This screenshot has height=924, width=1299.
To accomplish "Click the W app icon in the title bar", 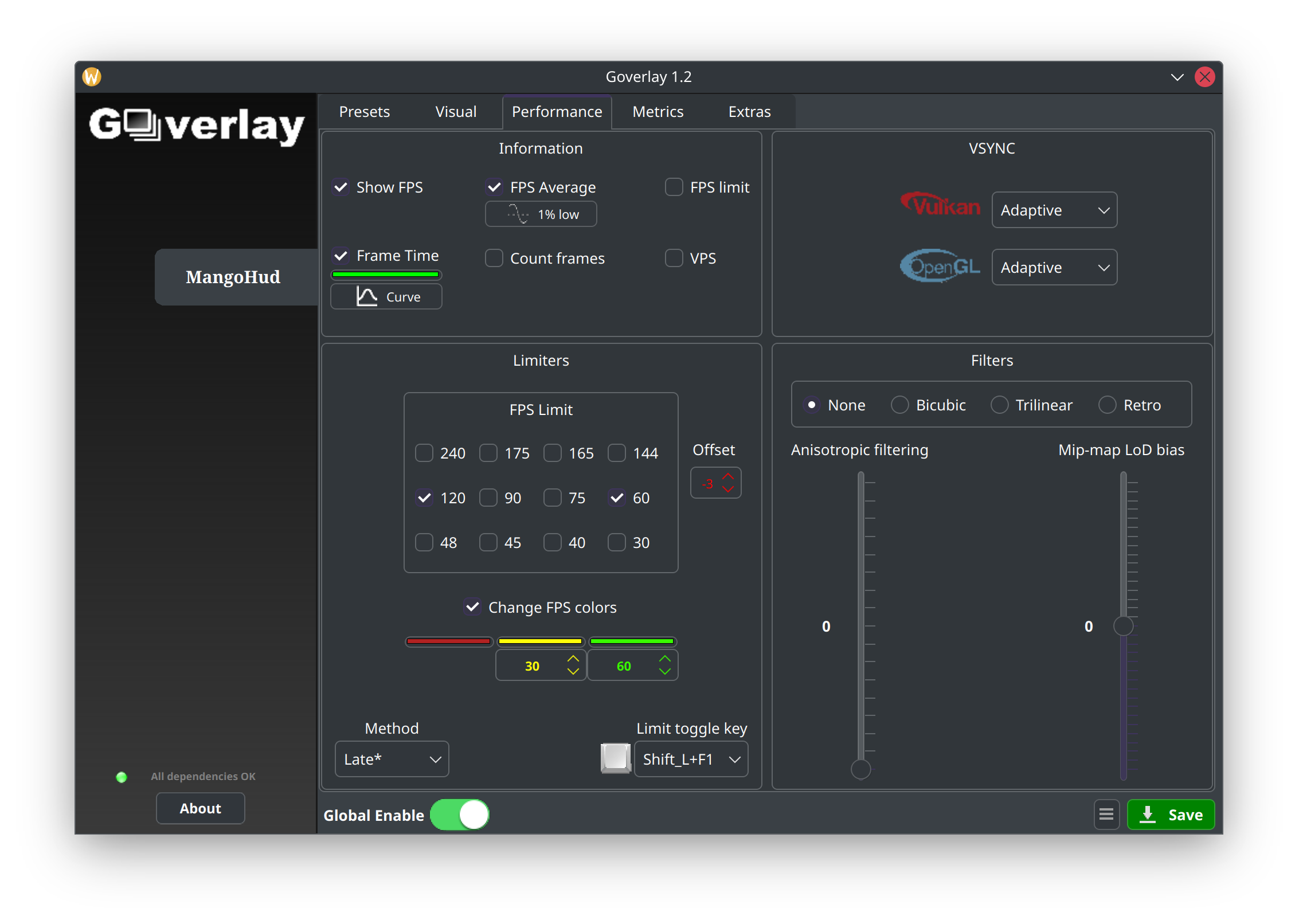I will [92, 76].
